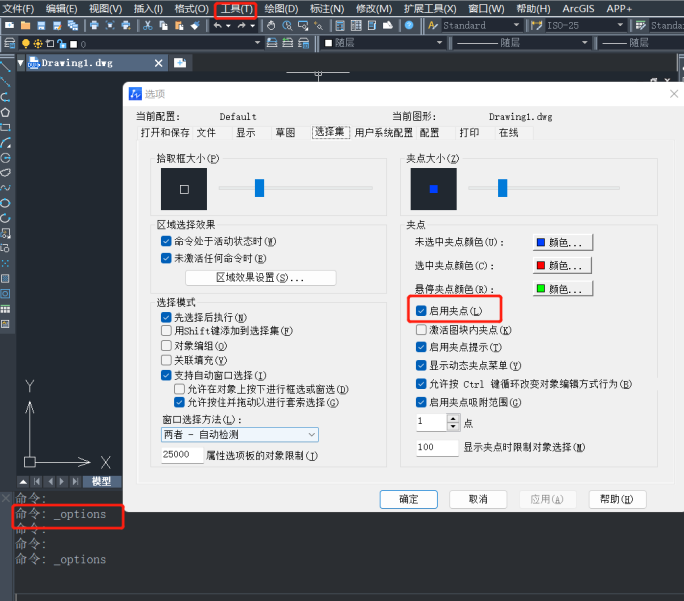Click 未选中夹点颜色 颜色... button

[563, 242]
